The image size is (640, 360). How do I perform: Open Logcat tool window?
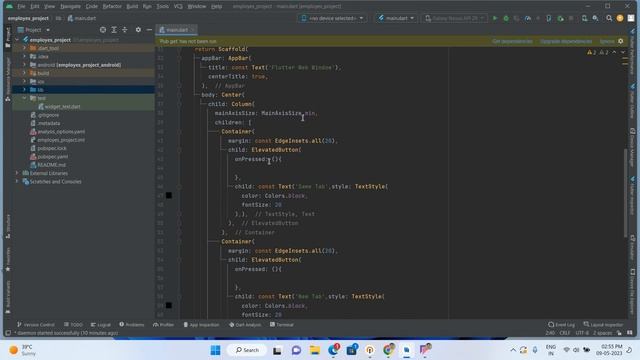(x=101, y=324)
